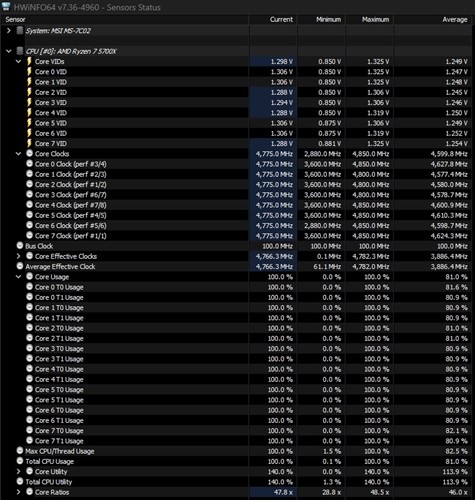The width and height of the screenshot is (475, 500).
Task: Expand the System MSI MS-7C02 node
Action: pyautogui.click(x=9, y=31)
